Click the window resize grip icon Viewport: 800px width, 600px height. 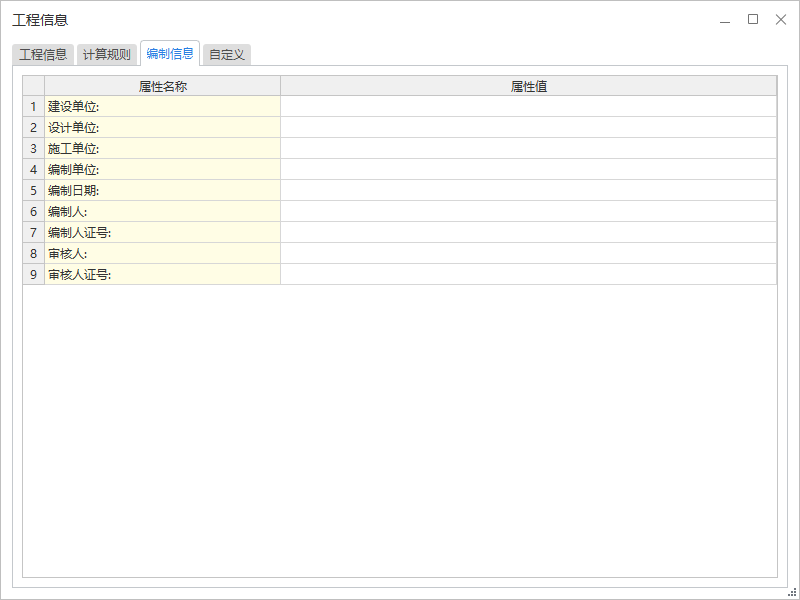(x=792, y=592)
